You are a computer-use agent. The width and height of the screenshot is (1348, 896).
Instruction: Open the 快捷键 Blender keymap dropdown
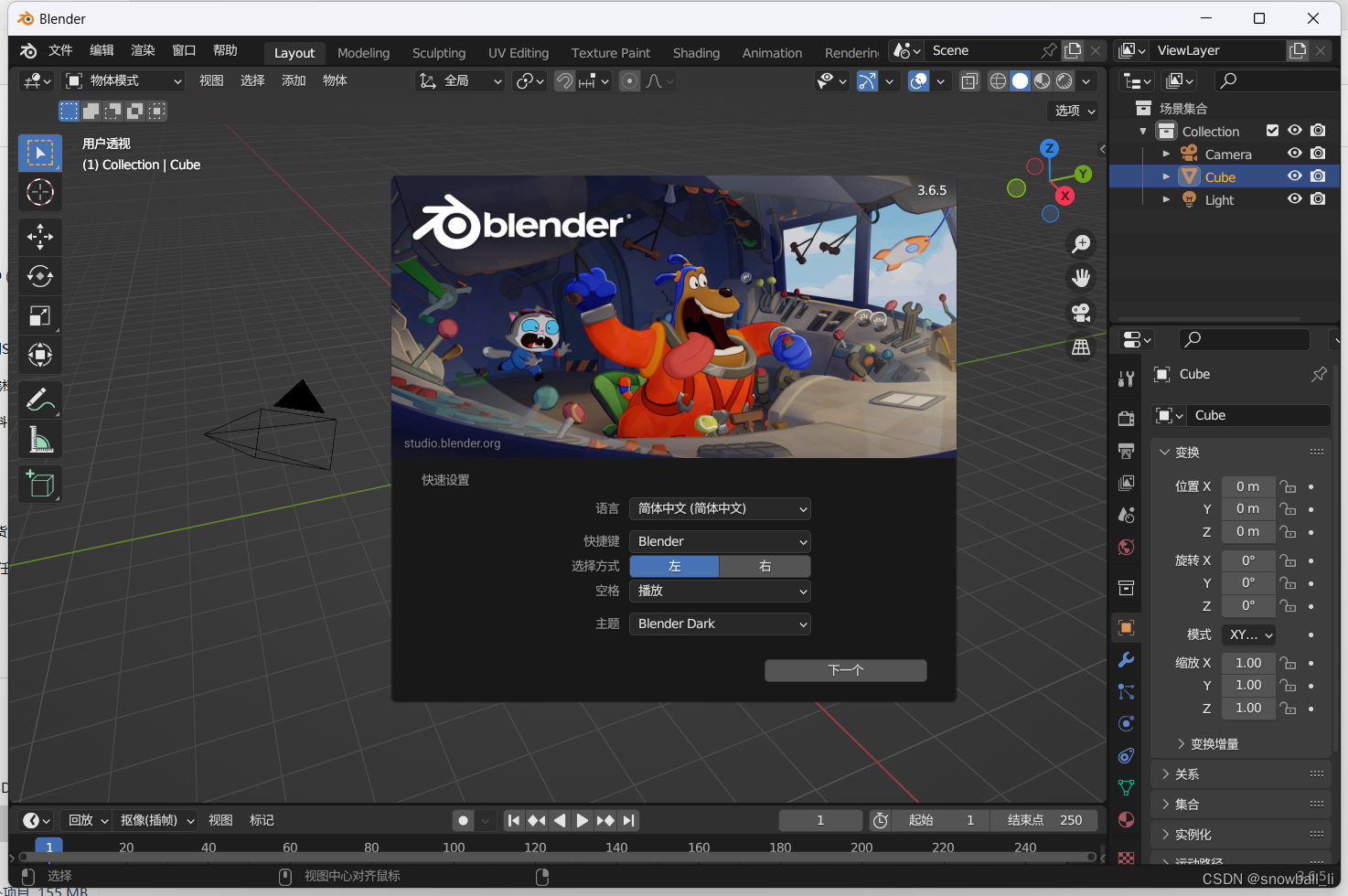click(x=720, y=541)
